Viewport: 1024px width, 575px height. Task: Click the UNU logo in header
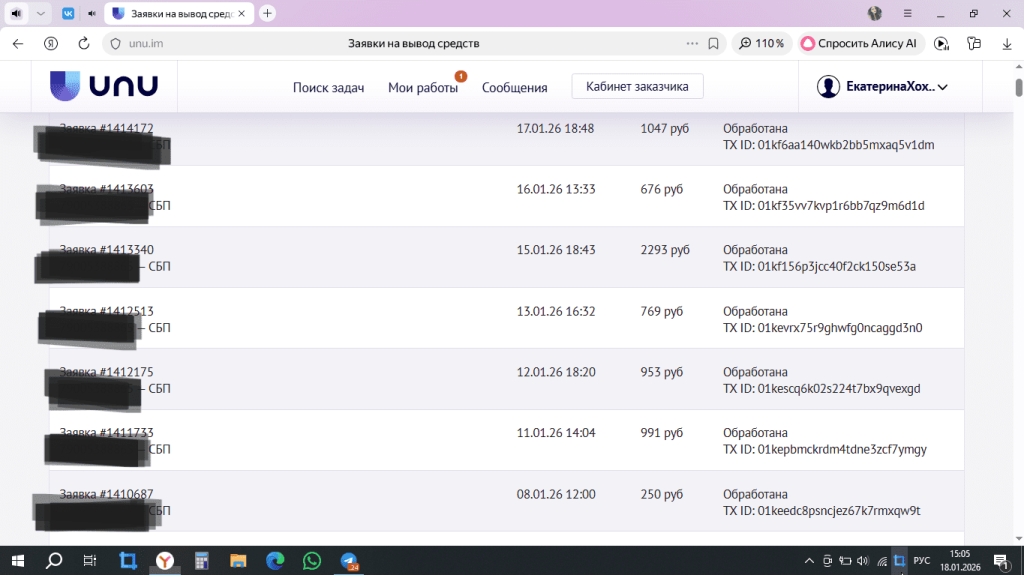tap(104, 86)
